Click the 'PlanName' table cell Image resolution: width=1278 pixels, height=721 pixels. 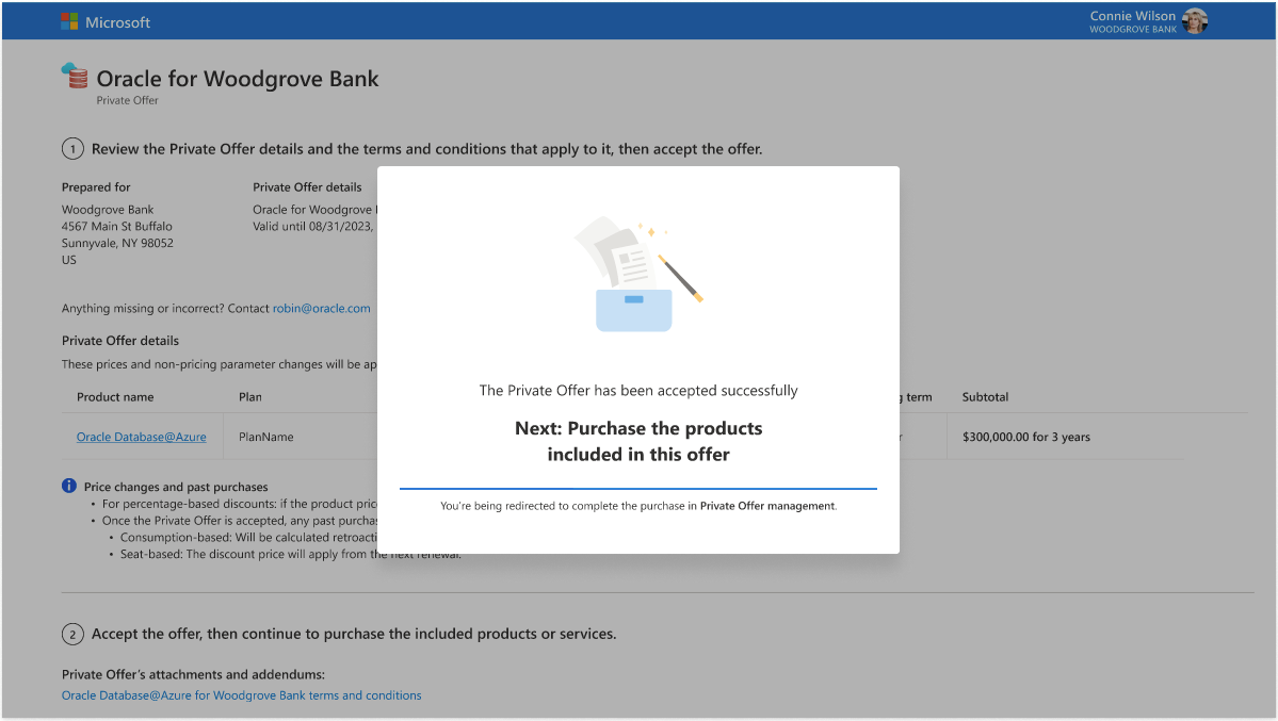tap(266, 437)
